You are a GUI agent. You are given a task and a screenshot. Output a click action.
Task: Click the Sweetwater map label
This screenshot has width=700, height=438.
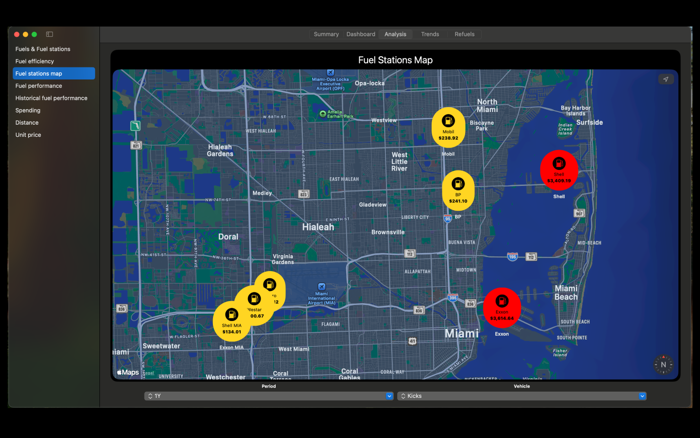point(161,346)
